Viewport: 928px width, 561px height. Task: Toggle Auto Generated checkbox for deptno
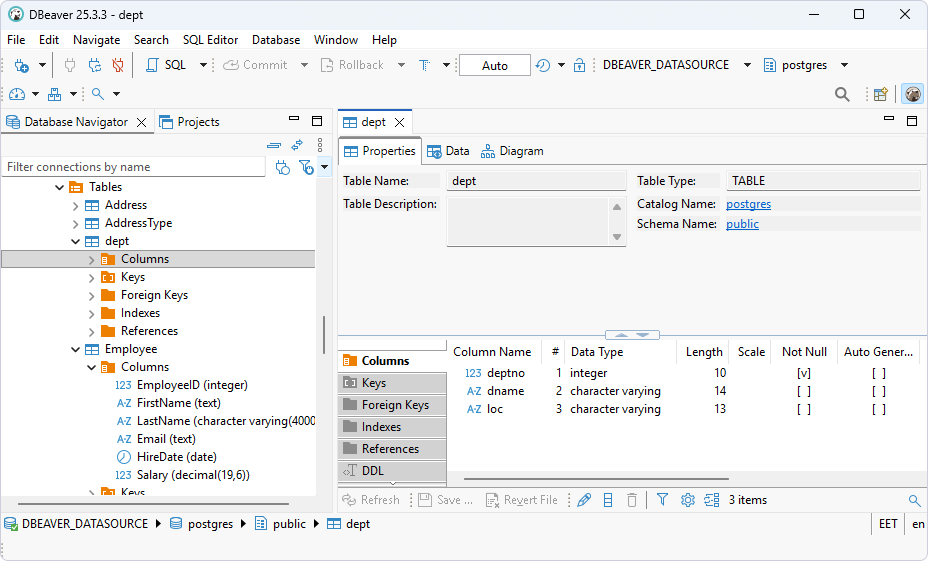coord(879,373)
